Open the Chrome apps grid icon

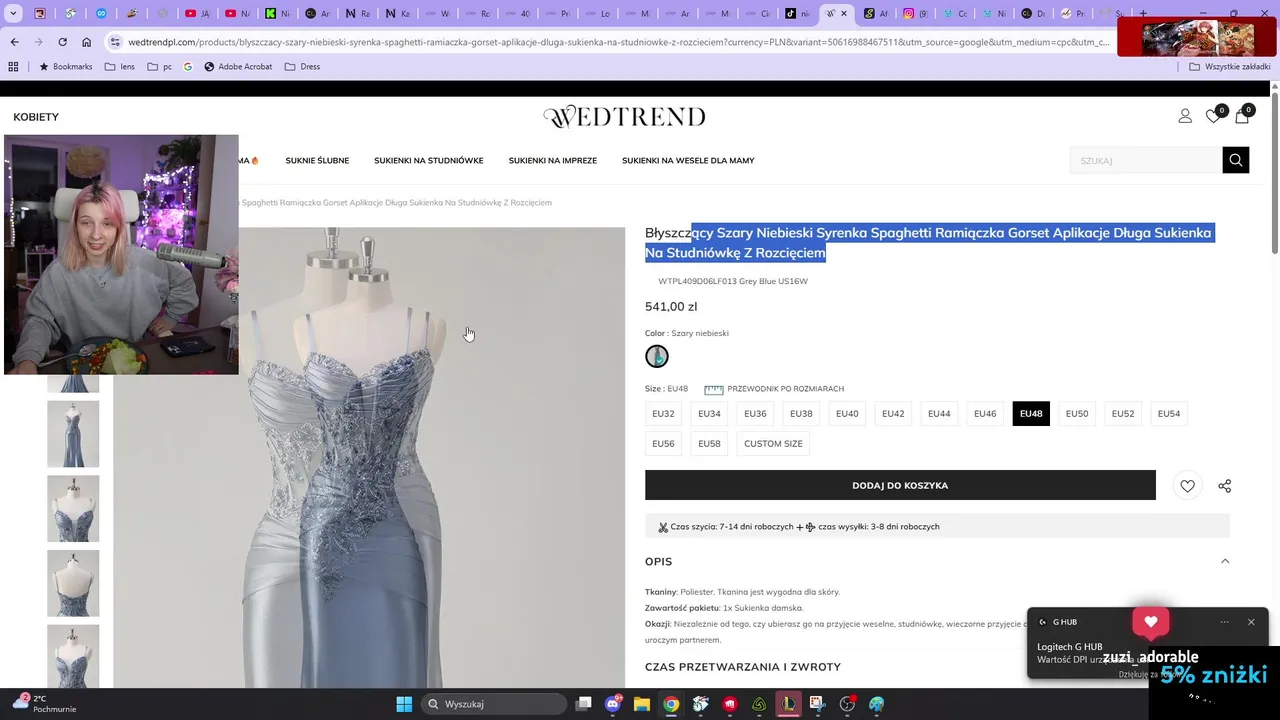(x=13, y=67)
